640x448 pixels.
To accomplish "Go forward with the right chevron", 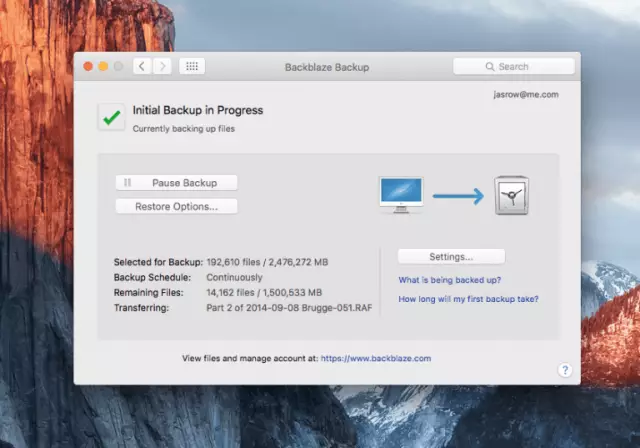I will coord(162,67).
